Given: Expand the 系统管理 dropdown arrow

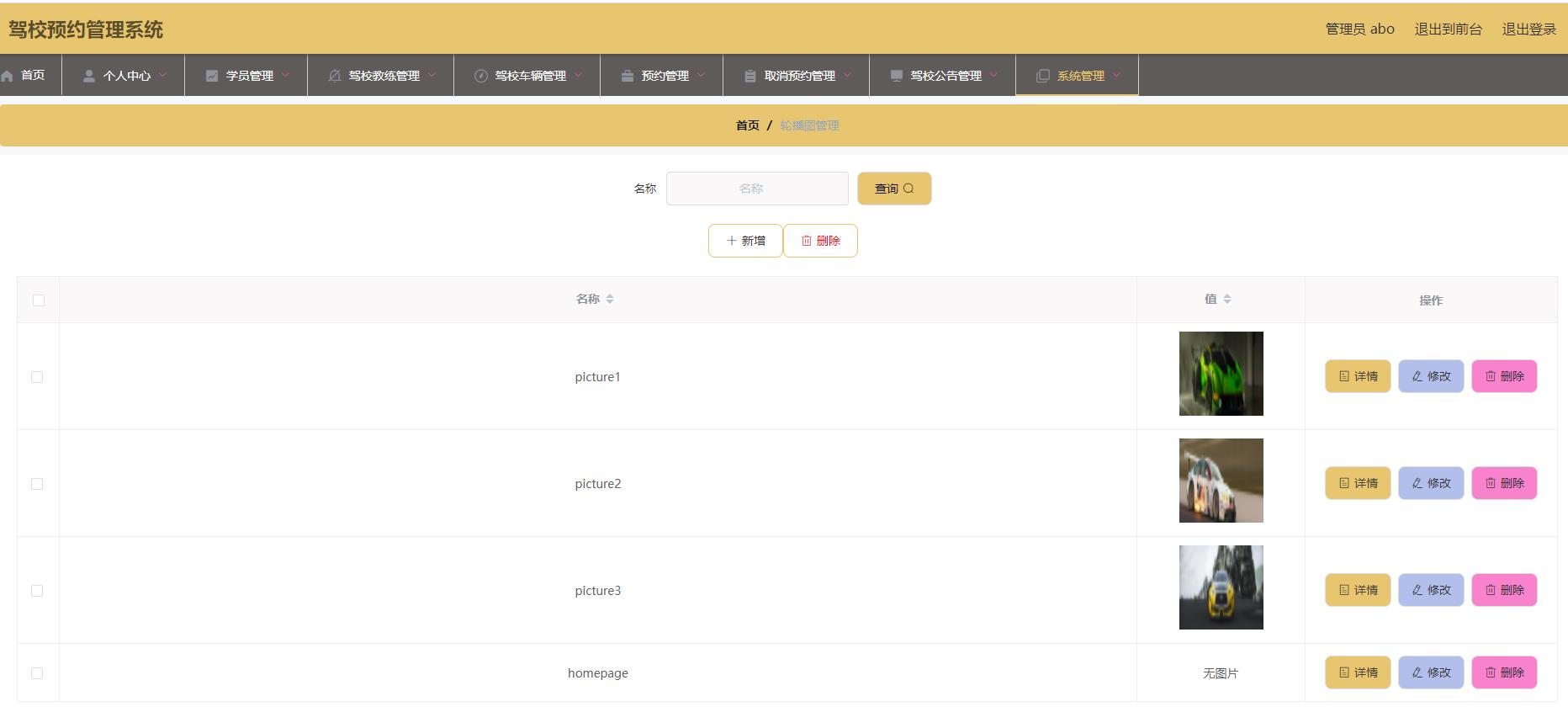Looking at the screenshot, I should pos(1116,75).
